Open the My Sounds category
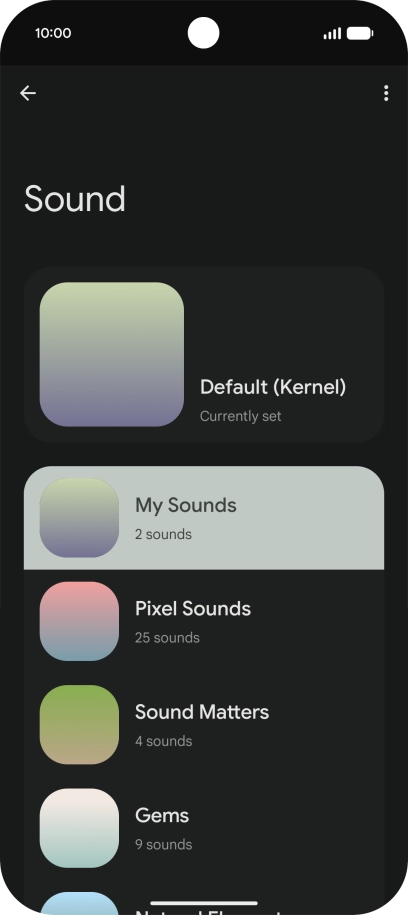This screenshot has height=915, width=408. point(204,518)
